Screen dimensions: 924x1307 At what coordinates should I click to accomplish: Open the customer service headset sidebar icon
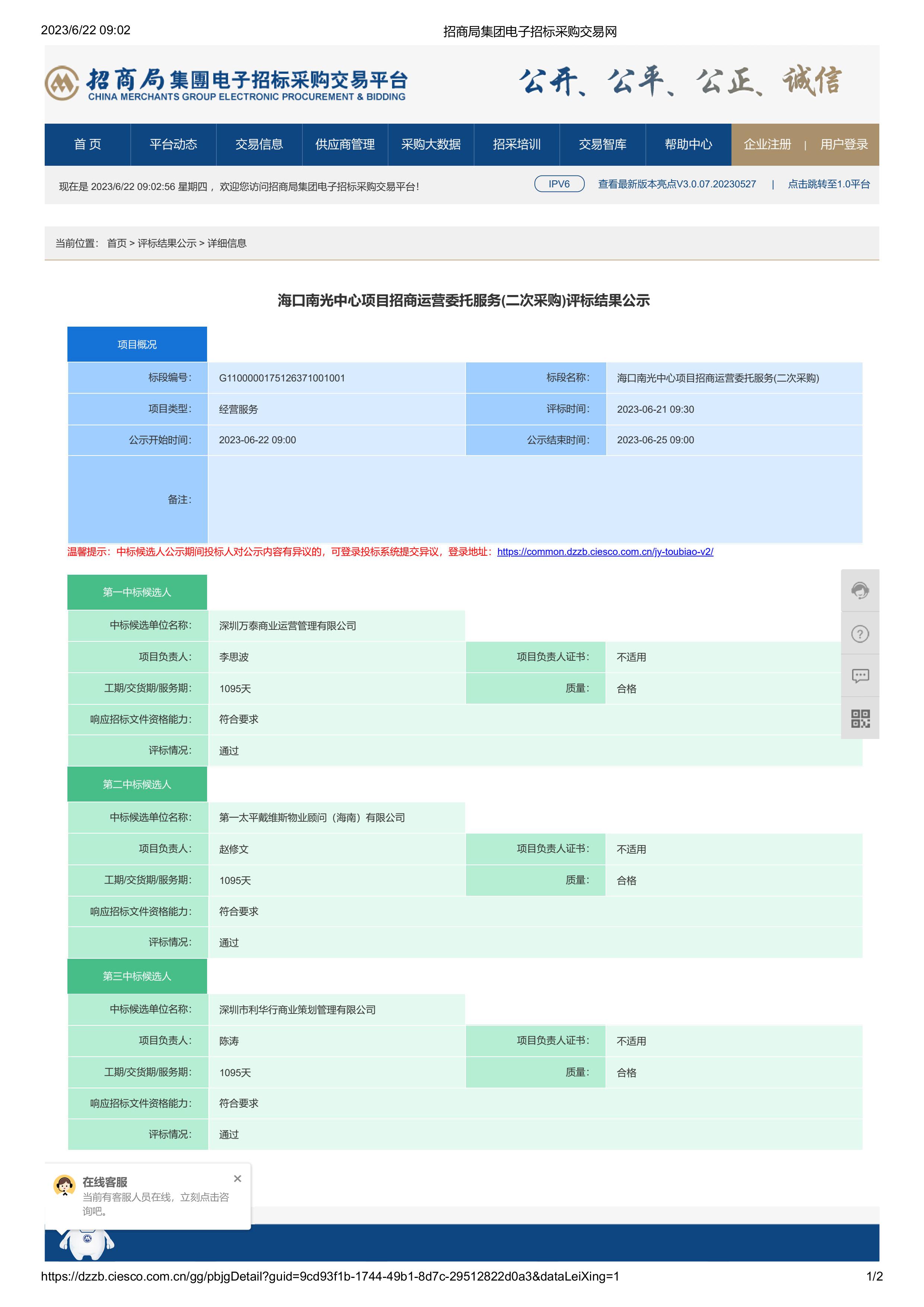[x=860, y=590]
